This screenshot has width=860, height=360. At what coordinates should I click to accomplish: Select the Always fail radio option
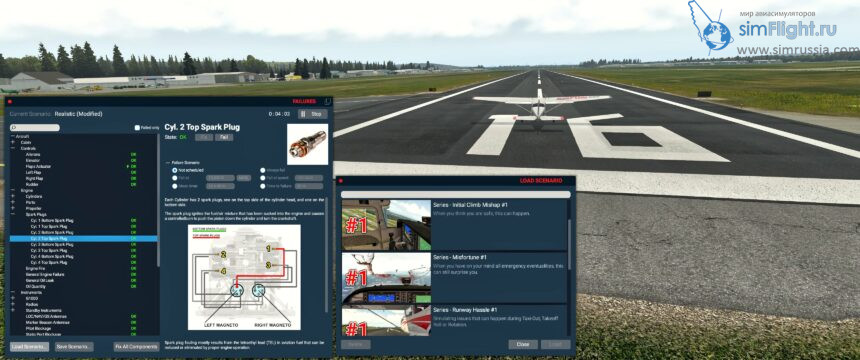click(262, 170)
